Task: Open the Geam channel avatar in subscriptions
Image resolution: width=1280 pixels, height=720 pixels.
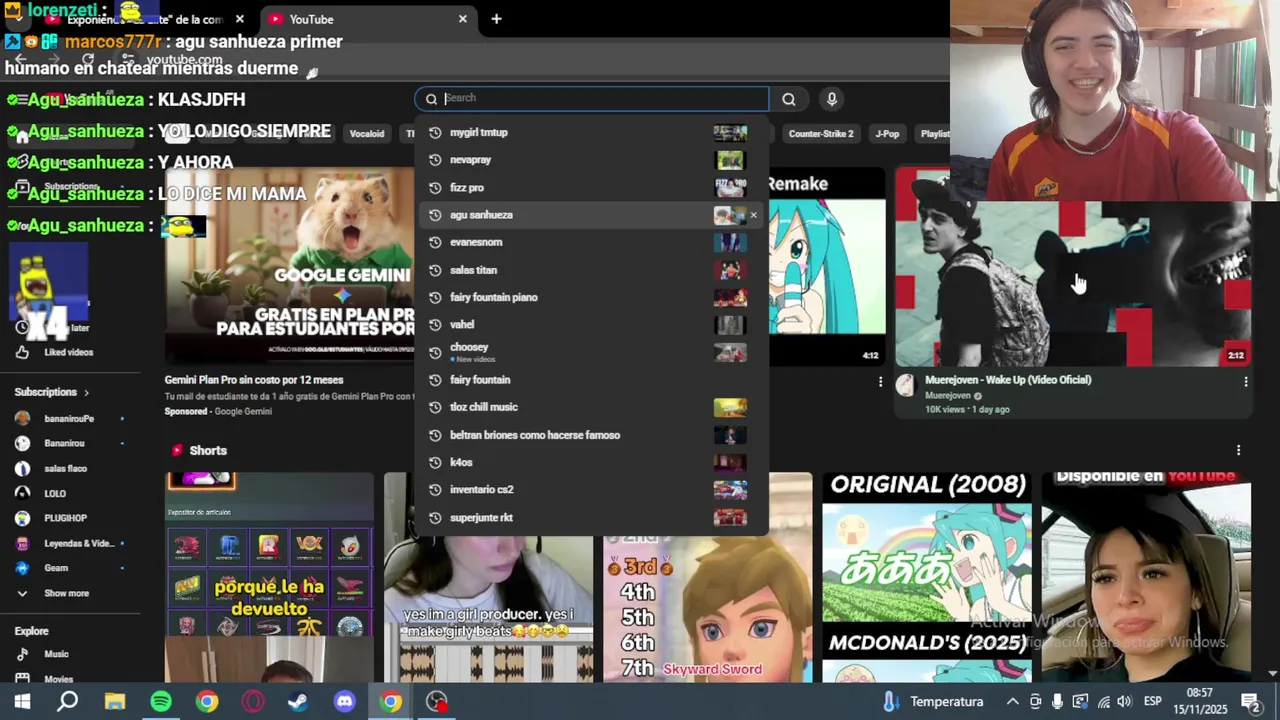Action: point(22,568)
